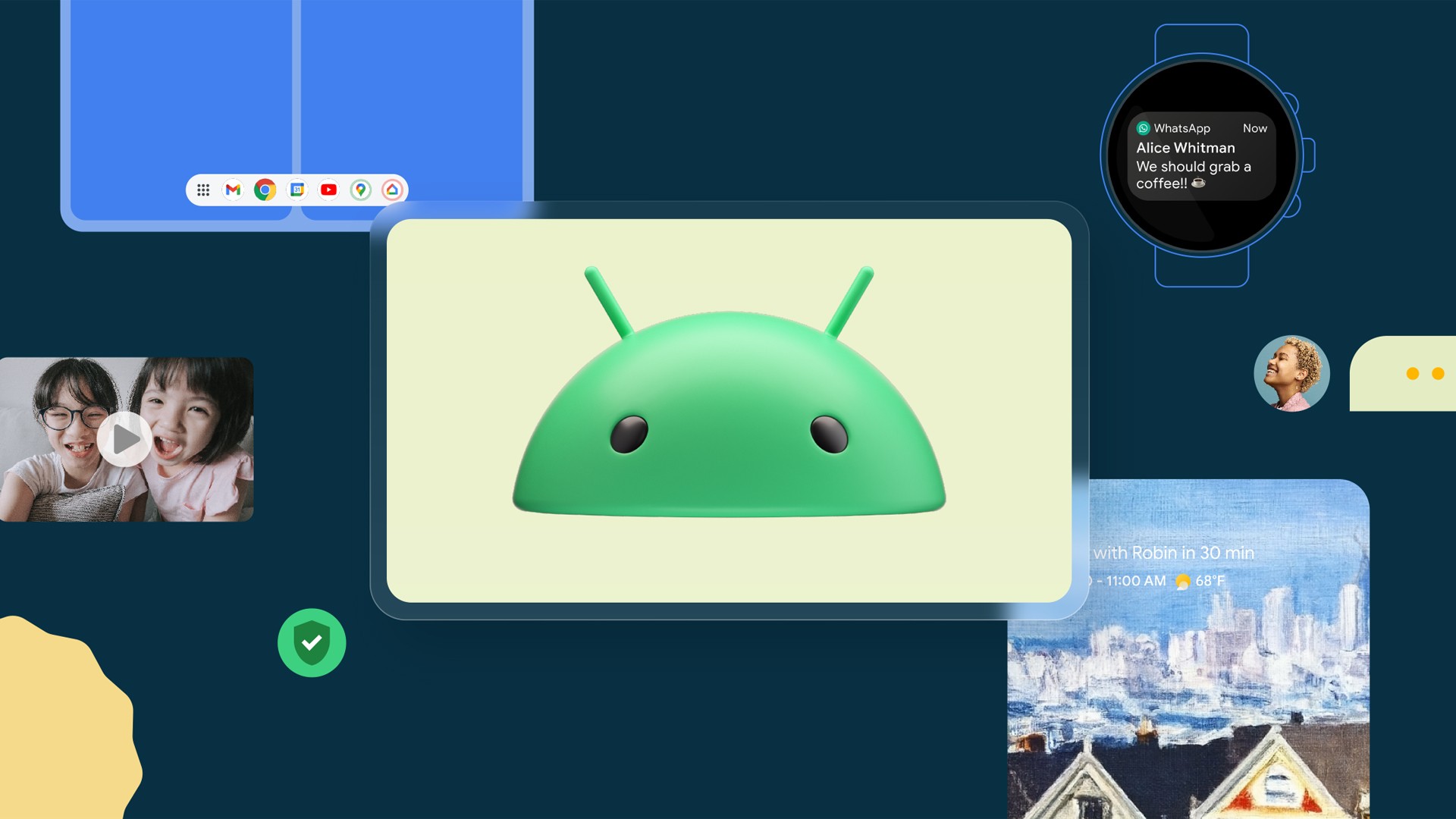This screenshot has height=819, width=1456.
Task: Click the 11:00 AM time text
Action: click(x=1135, y=581)
